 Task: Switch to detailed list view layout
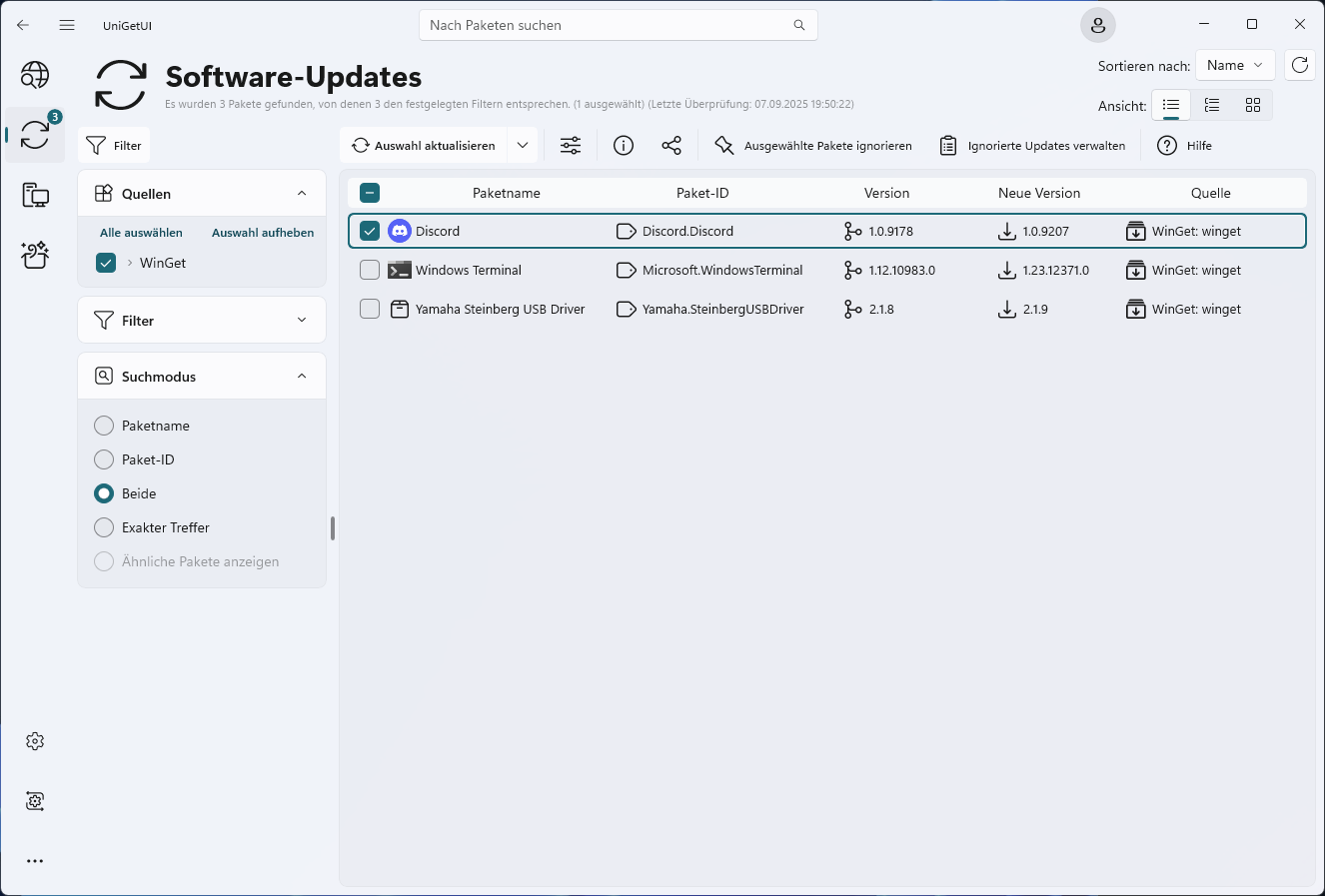(x=1212, y=105)
